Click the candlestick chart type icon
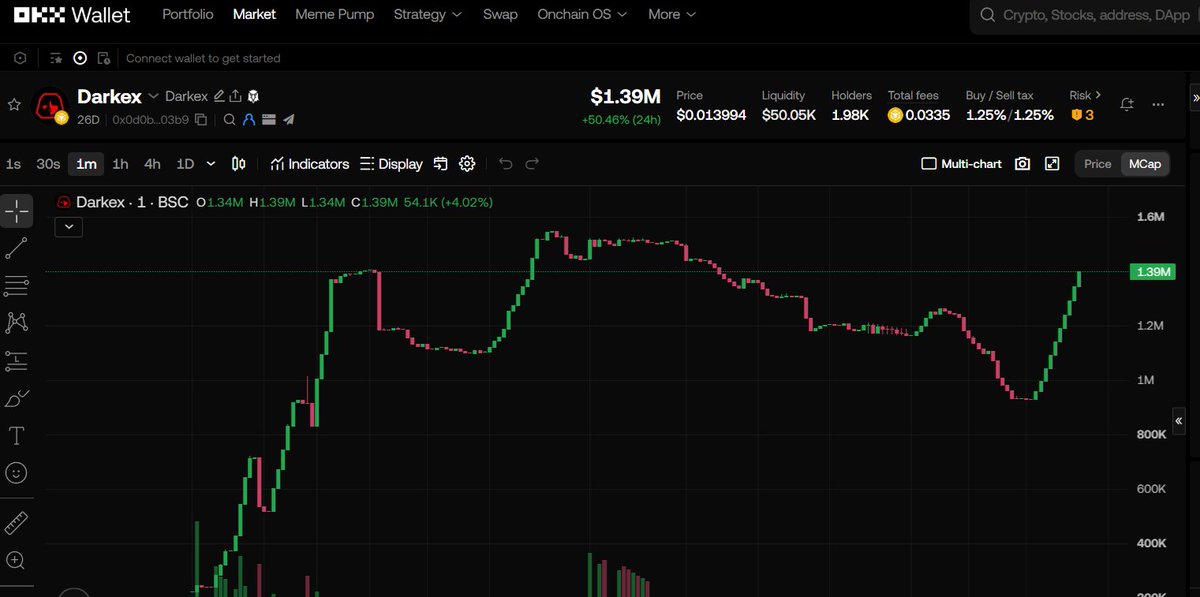 (x=239, y=164)
